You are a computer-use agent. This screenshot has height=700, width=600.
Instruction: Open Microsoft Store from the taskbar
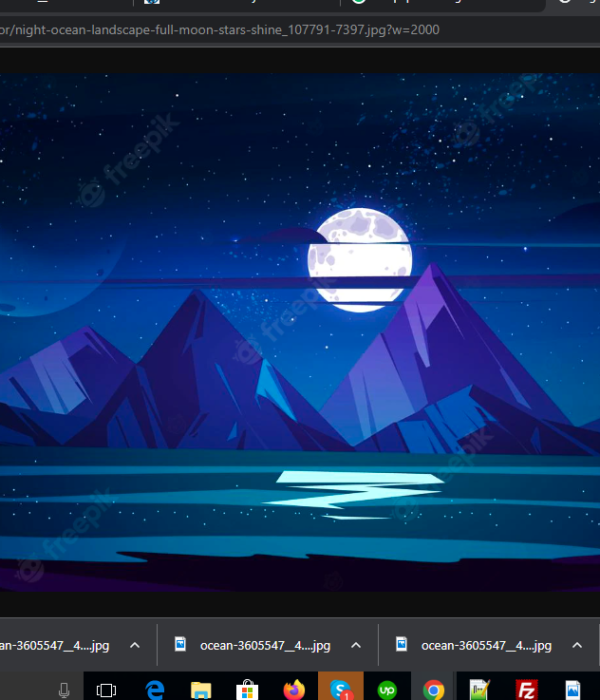247,690
